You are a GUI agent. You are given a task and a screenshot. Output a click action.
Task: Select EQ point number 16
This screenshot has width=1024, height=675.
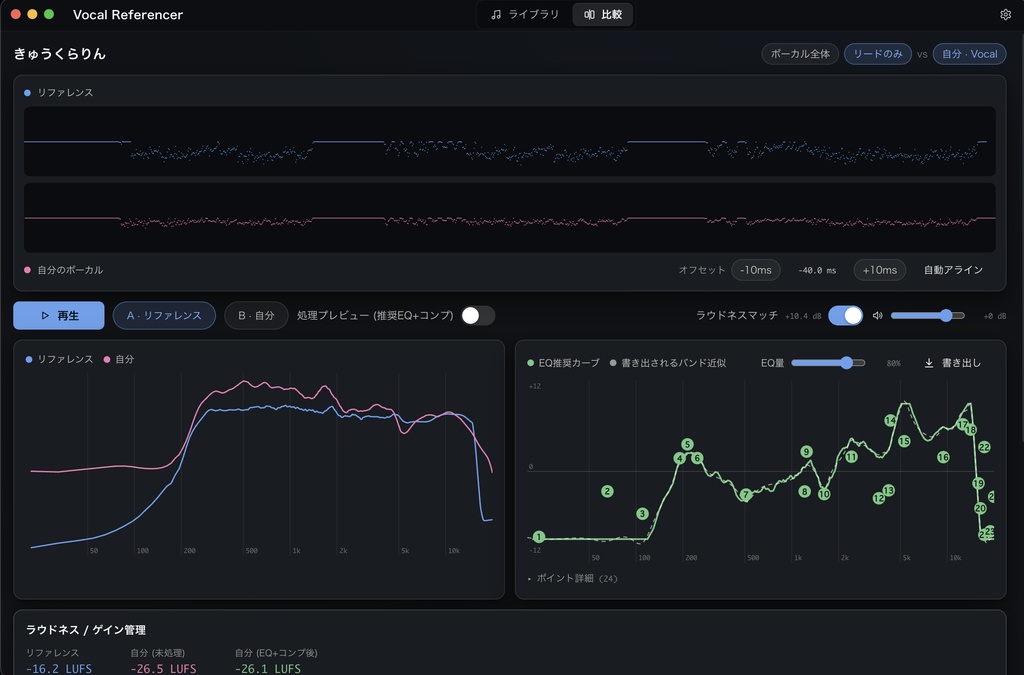point(942,457)
